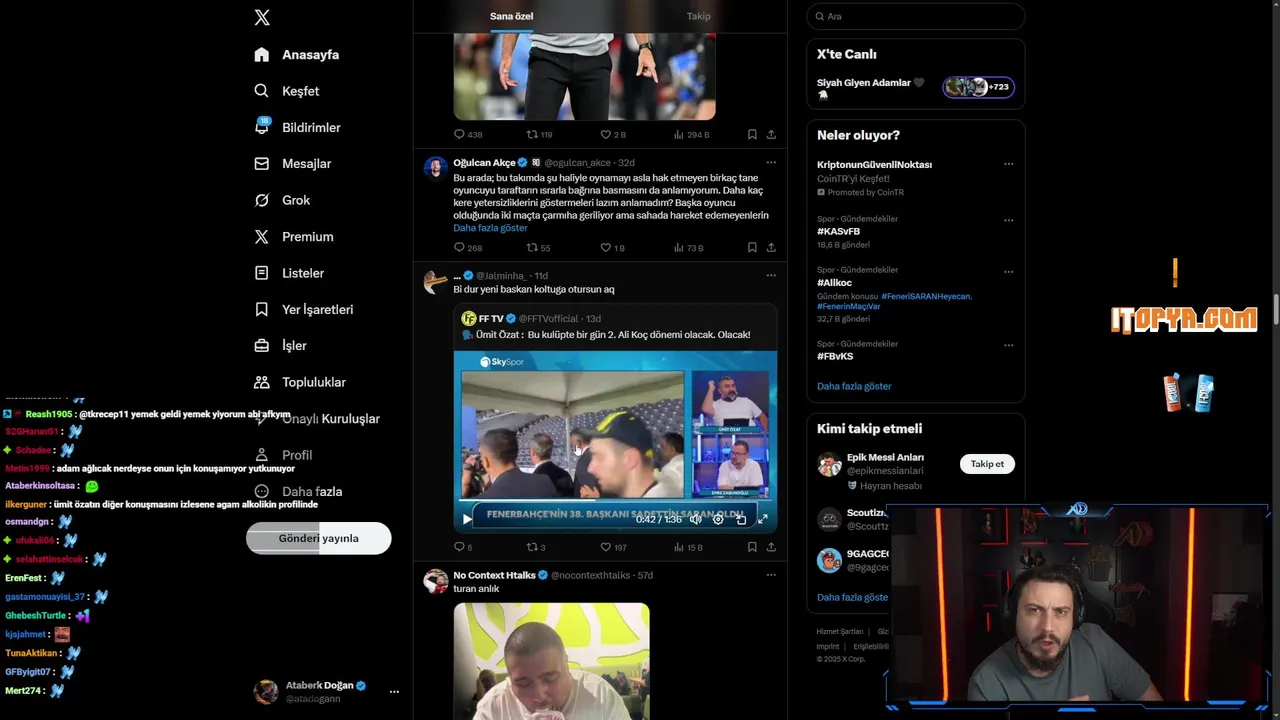The image size is (1280, 720).
Task: Share the Jalminha post
Action: point(771,547)
